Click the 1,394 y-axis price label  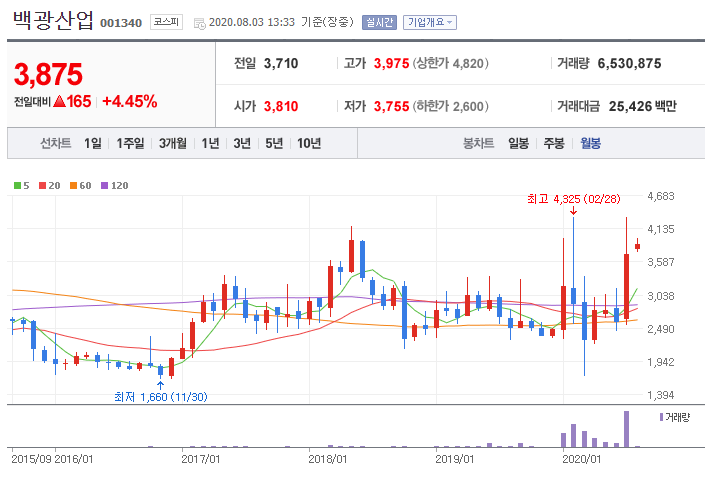click(660, 395)
